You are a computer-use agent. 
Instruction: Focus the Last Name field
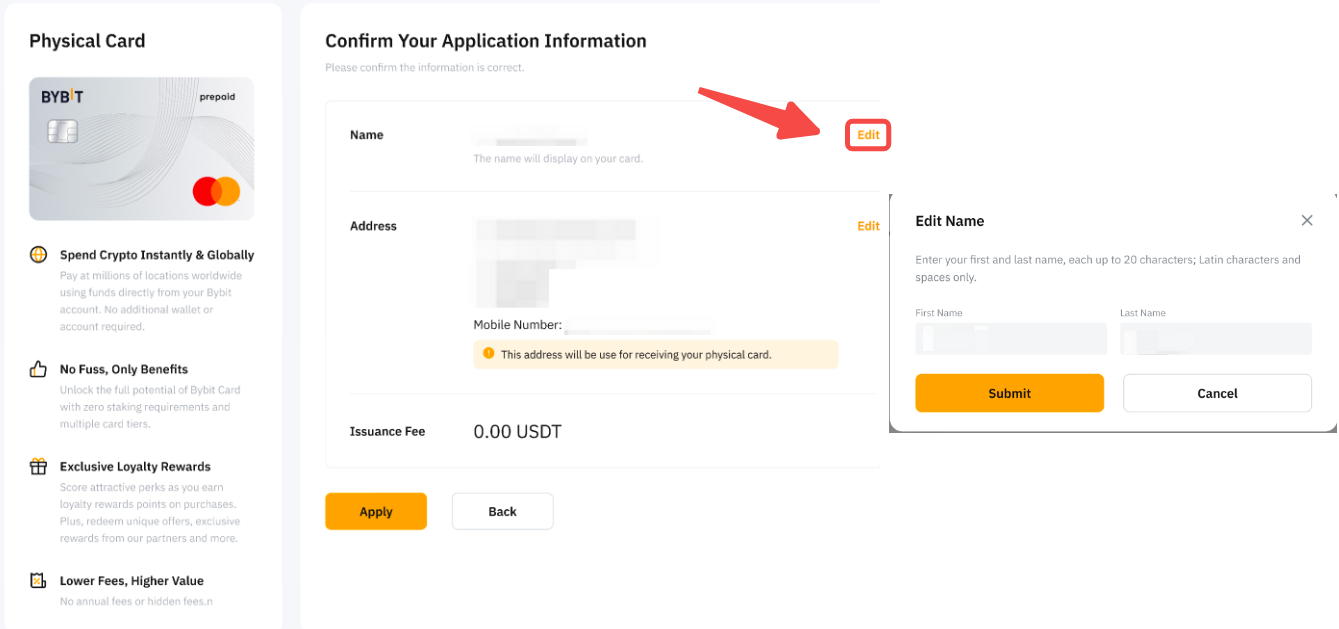(1215, 339)
